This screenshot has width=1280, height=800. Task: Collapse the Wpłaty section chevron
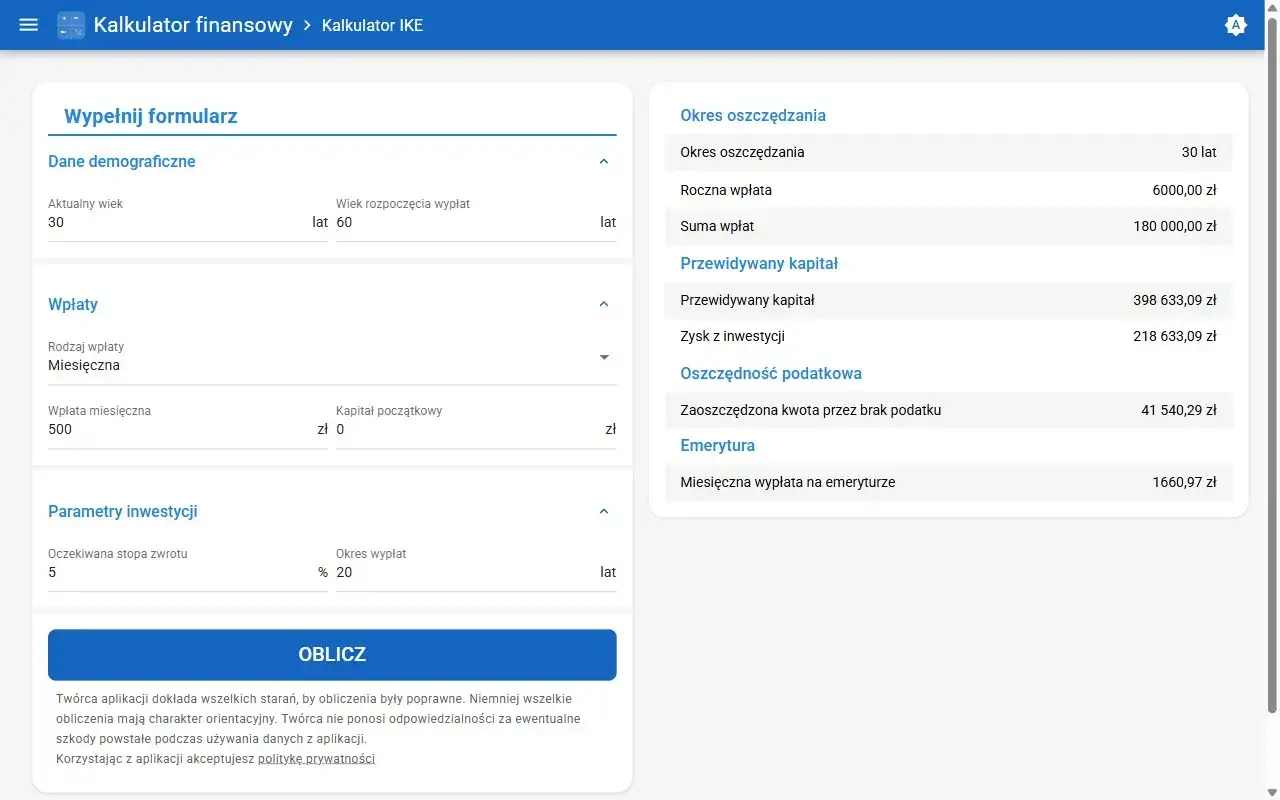(603, 304)
